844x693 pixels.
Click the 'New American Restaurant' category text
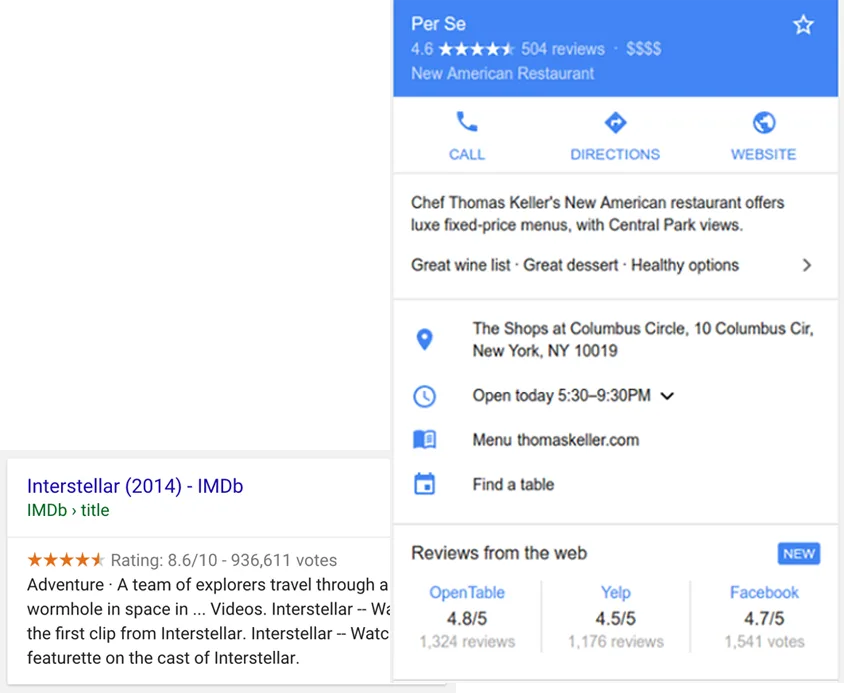pos(502,73)
